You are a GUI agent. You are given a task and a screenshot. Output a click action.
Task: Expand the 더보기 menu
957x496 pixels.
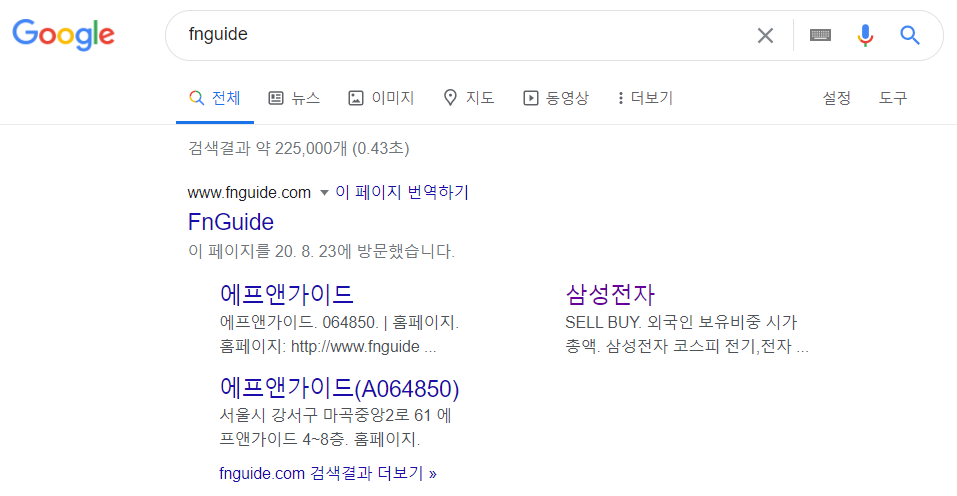pos(645,98)
